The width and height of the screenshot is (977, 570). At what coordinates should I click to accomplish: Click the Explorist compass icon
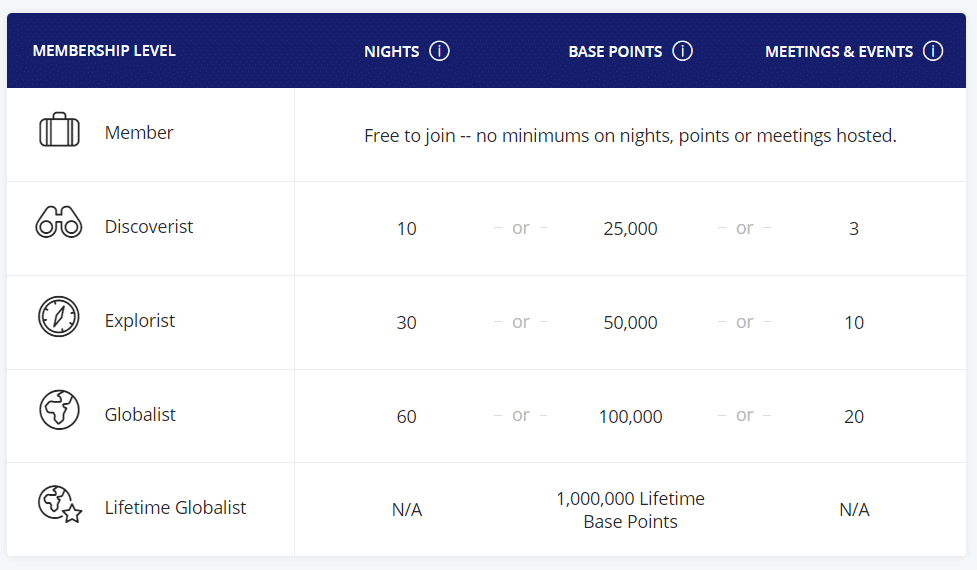[x=59, y=318]
